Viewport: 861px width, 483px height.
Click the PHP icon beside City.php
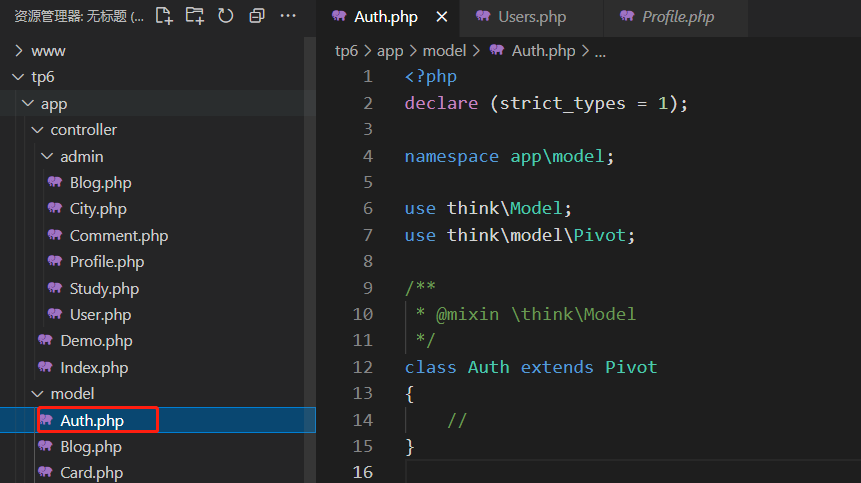[x=55, y=208]
